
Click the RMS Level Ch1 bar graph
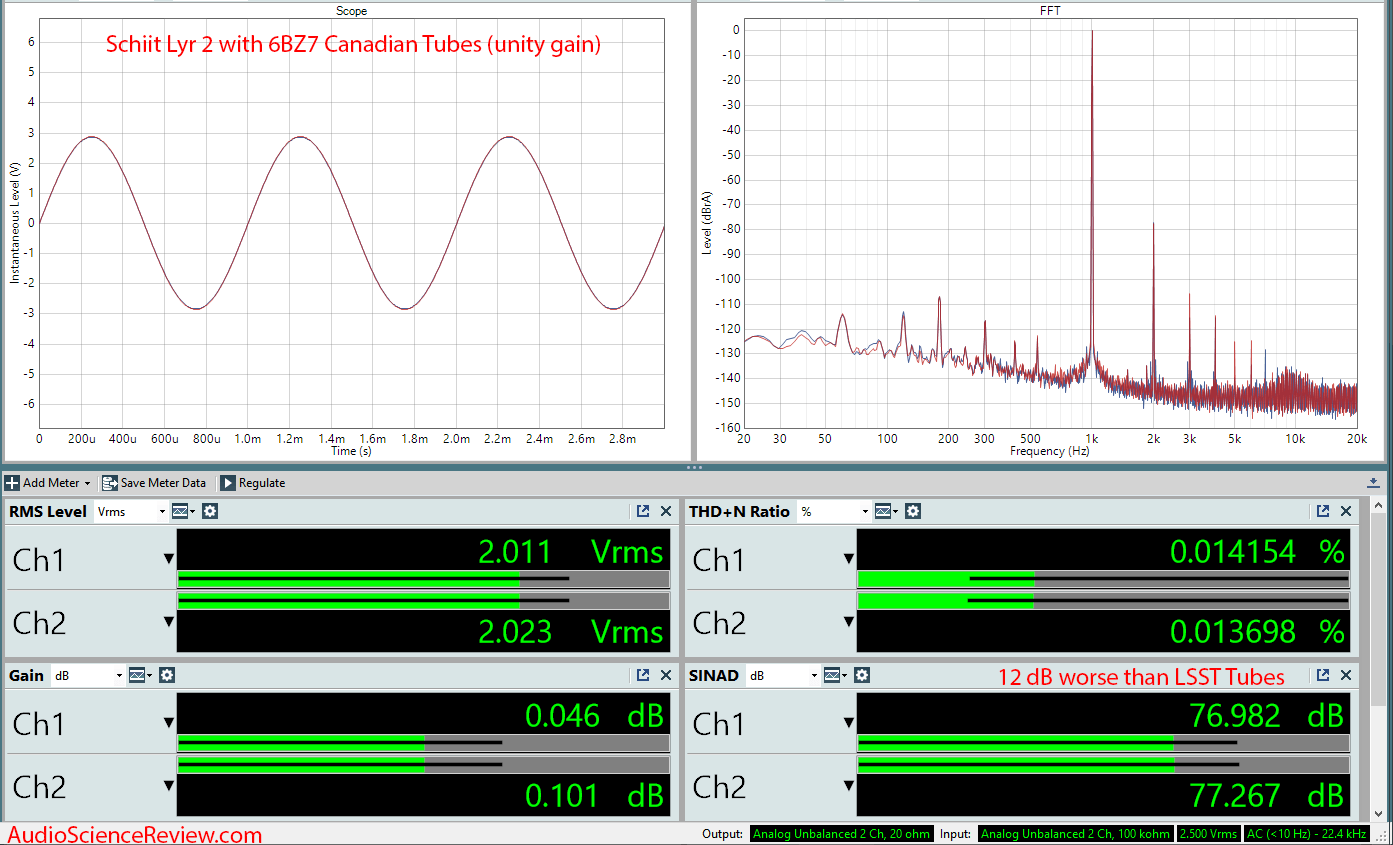coord(423,578)
